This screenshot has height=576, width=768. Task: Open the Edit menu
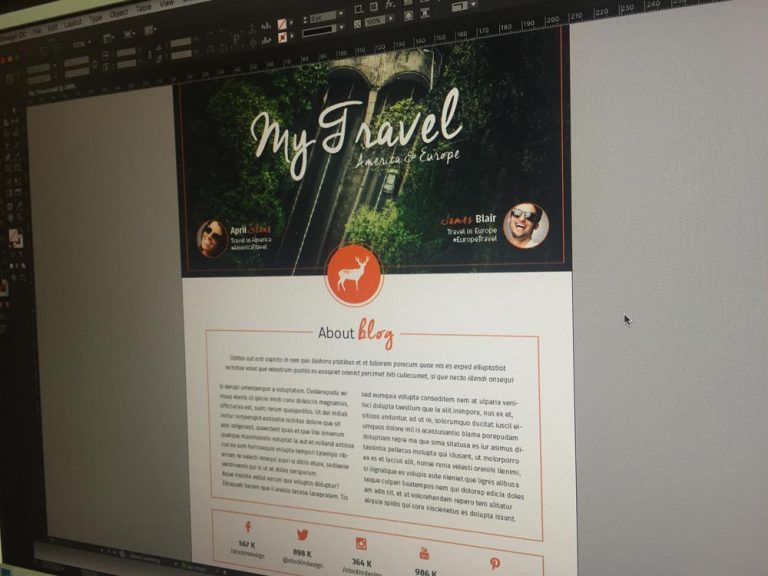52,27
